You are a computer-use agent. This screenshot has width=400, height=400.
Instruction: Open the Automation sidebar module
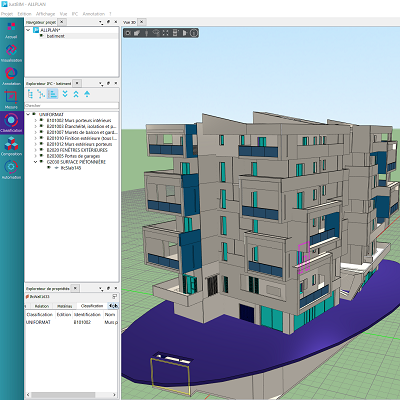click(11, 170)
